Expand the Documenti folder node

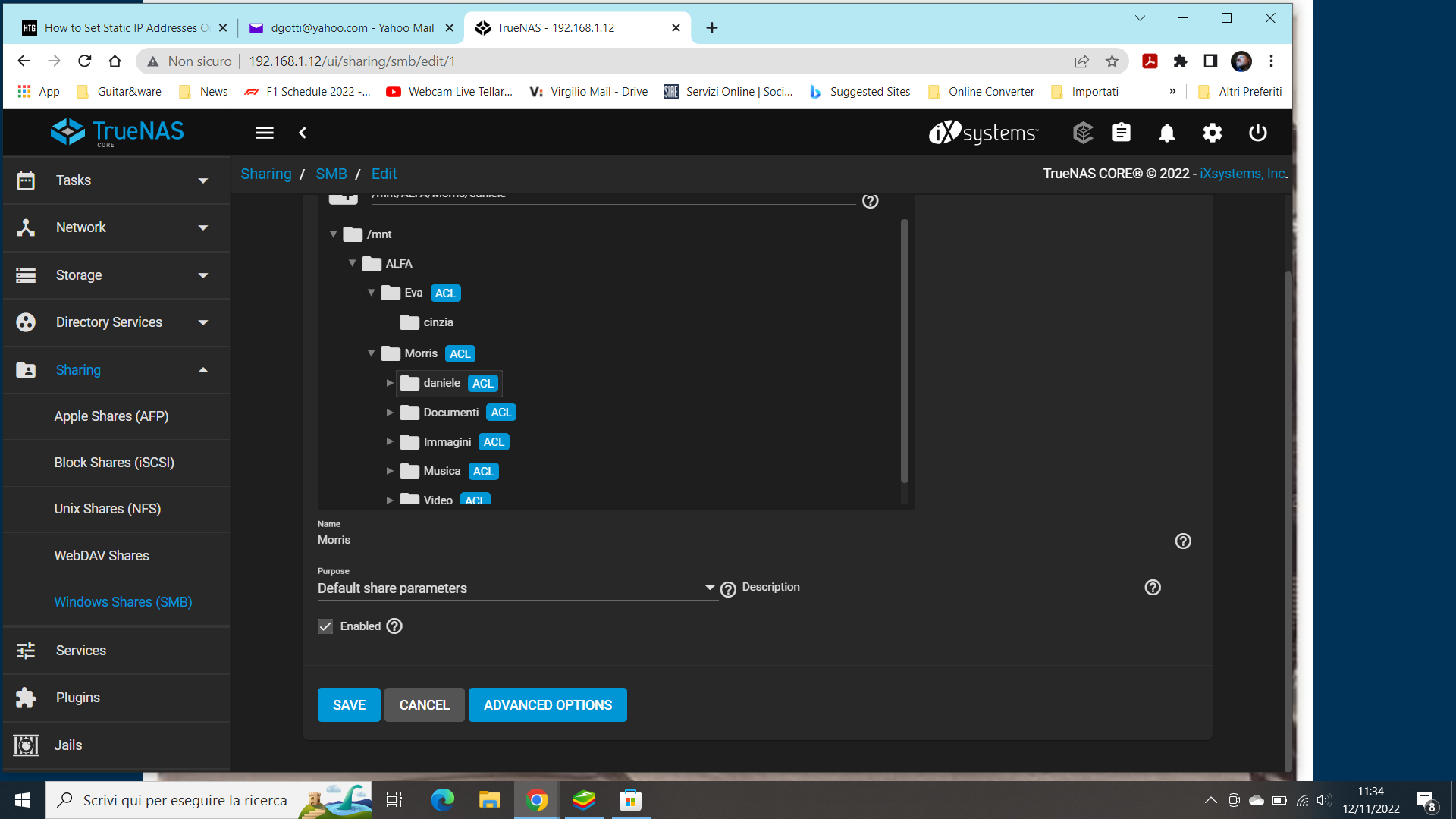pyautogui.click(x=390, y=413)
